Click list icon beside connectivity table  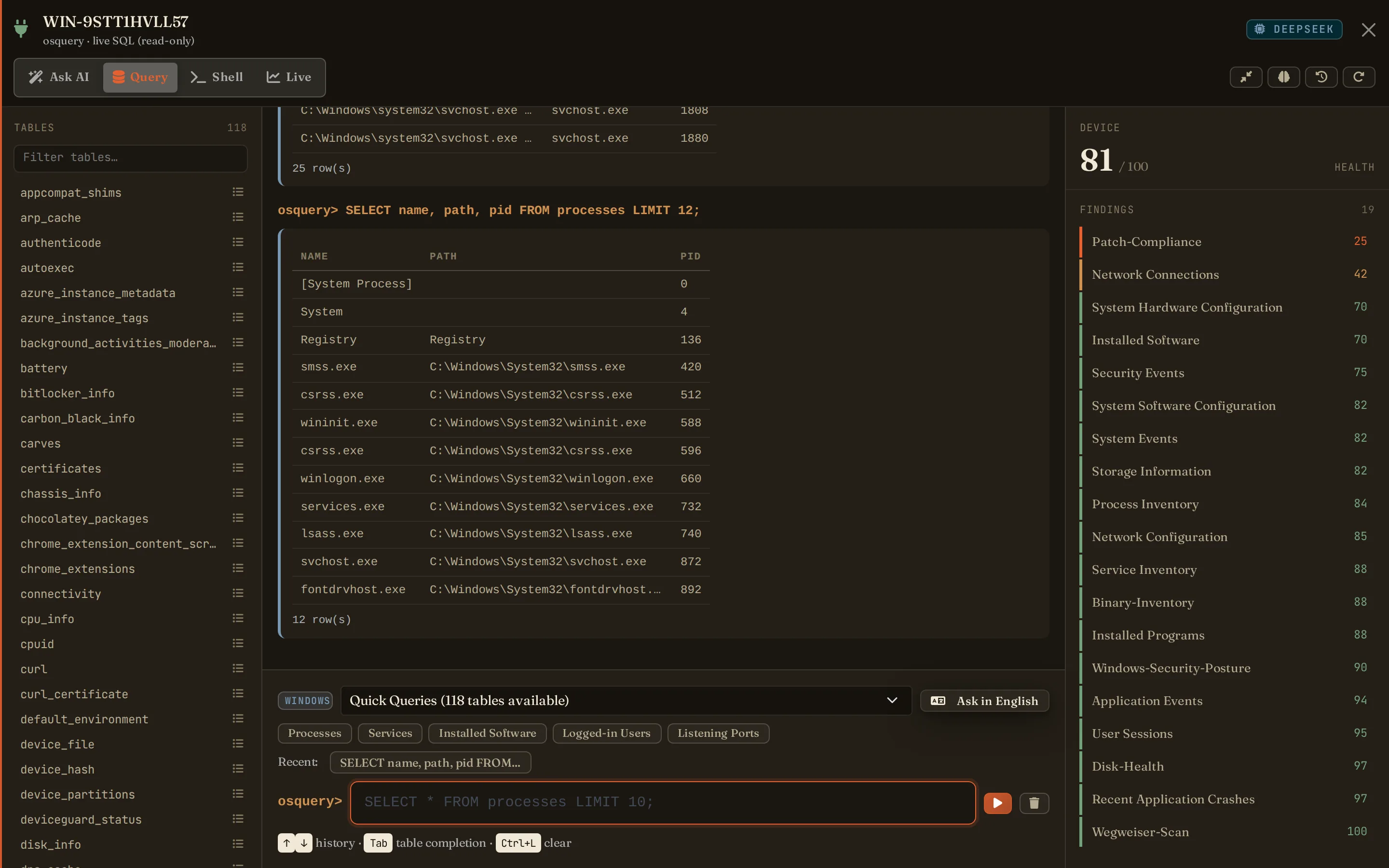(x=238, y=594)
